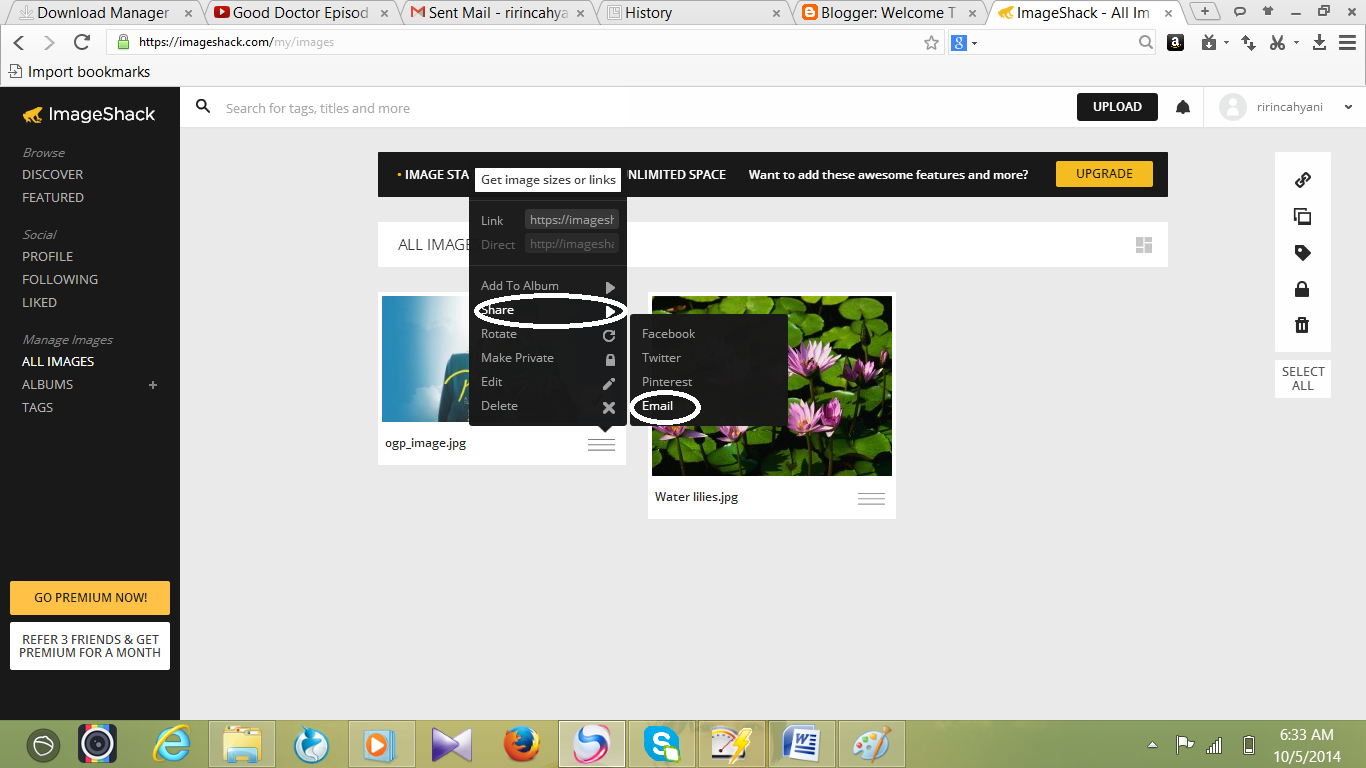Click the browser back arrow
The image size is (1366, 768).
tap(18, 42)
